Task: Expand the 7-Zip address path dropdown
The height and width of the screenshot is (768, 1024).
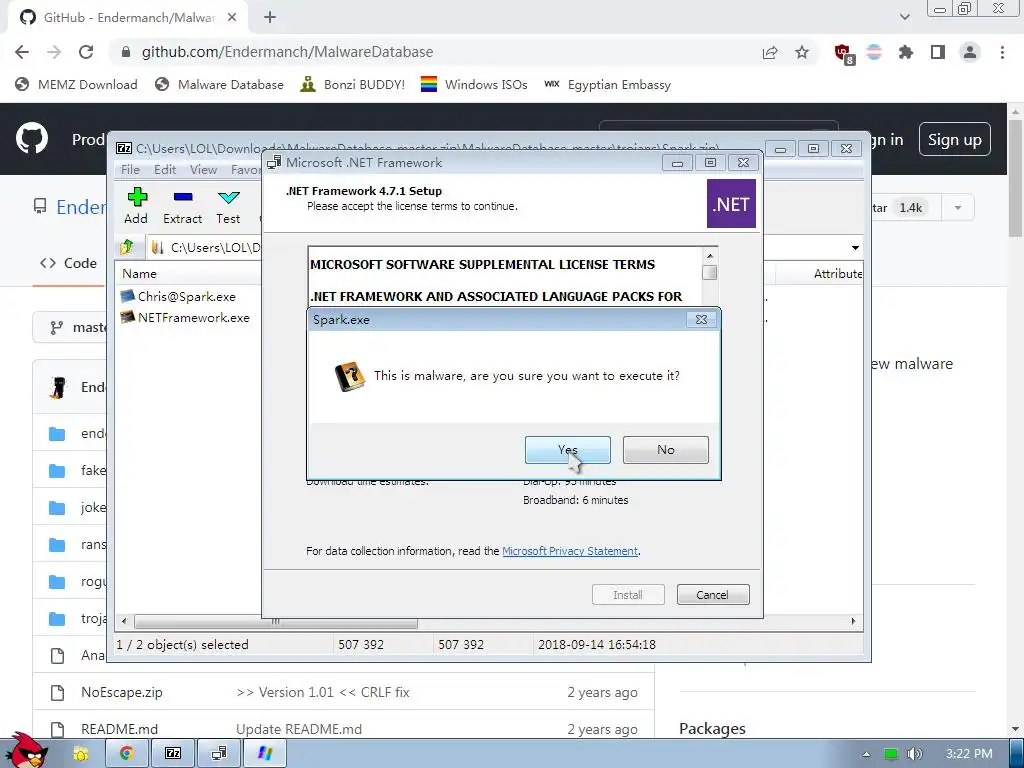Action: (x=855, y=248)
